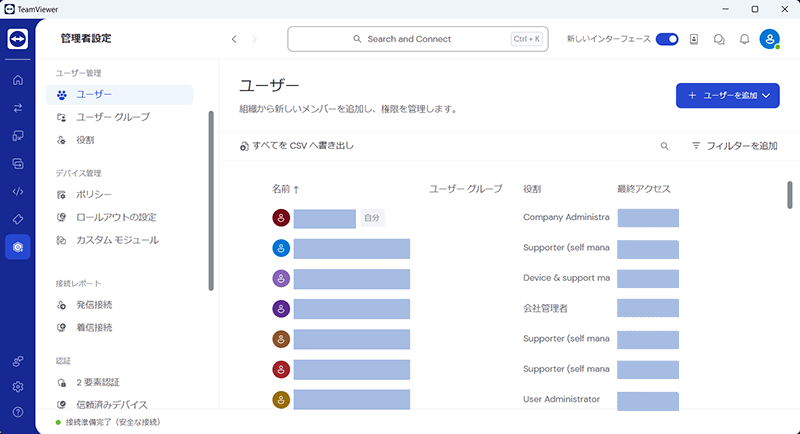The height and width of the screenshot is (434, 800).
Task: Click the remote connection arrows icon
Action: click(x=18, y=108)
